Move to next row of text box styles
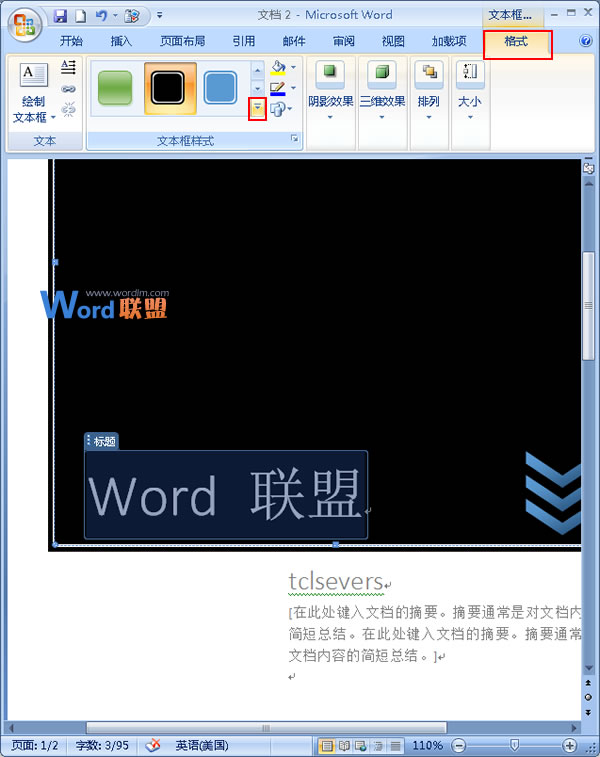This screenshot has width=600, height=757. 257,88
